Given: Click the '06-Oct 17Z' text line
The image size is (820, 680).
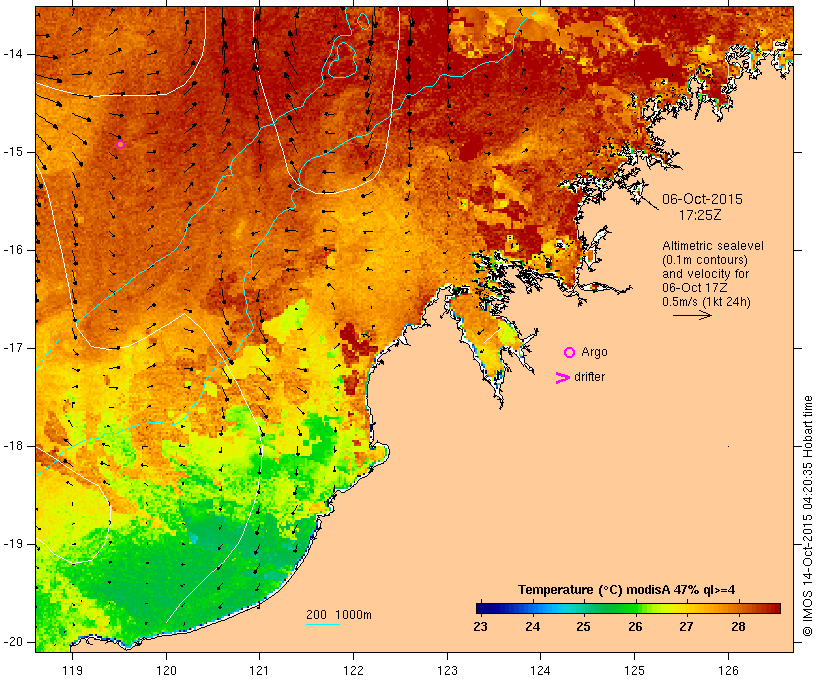Looking at the screenshot, I should [x=694, y=288].
